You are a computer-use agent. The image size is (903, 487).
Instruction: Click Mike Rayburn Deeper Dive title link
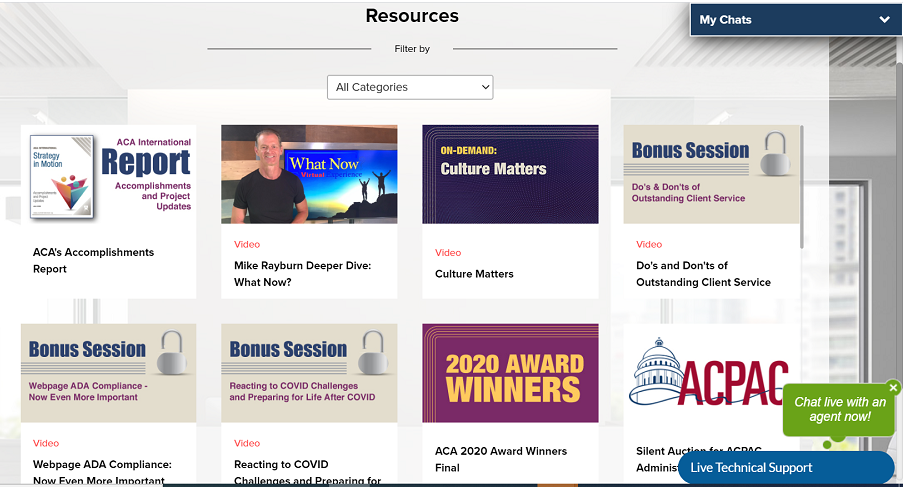302,273
